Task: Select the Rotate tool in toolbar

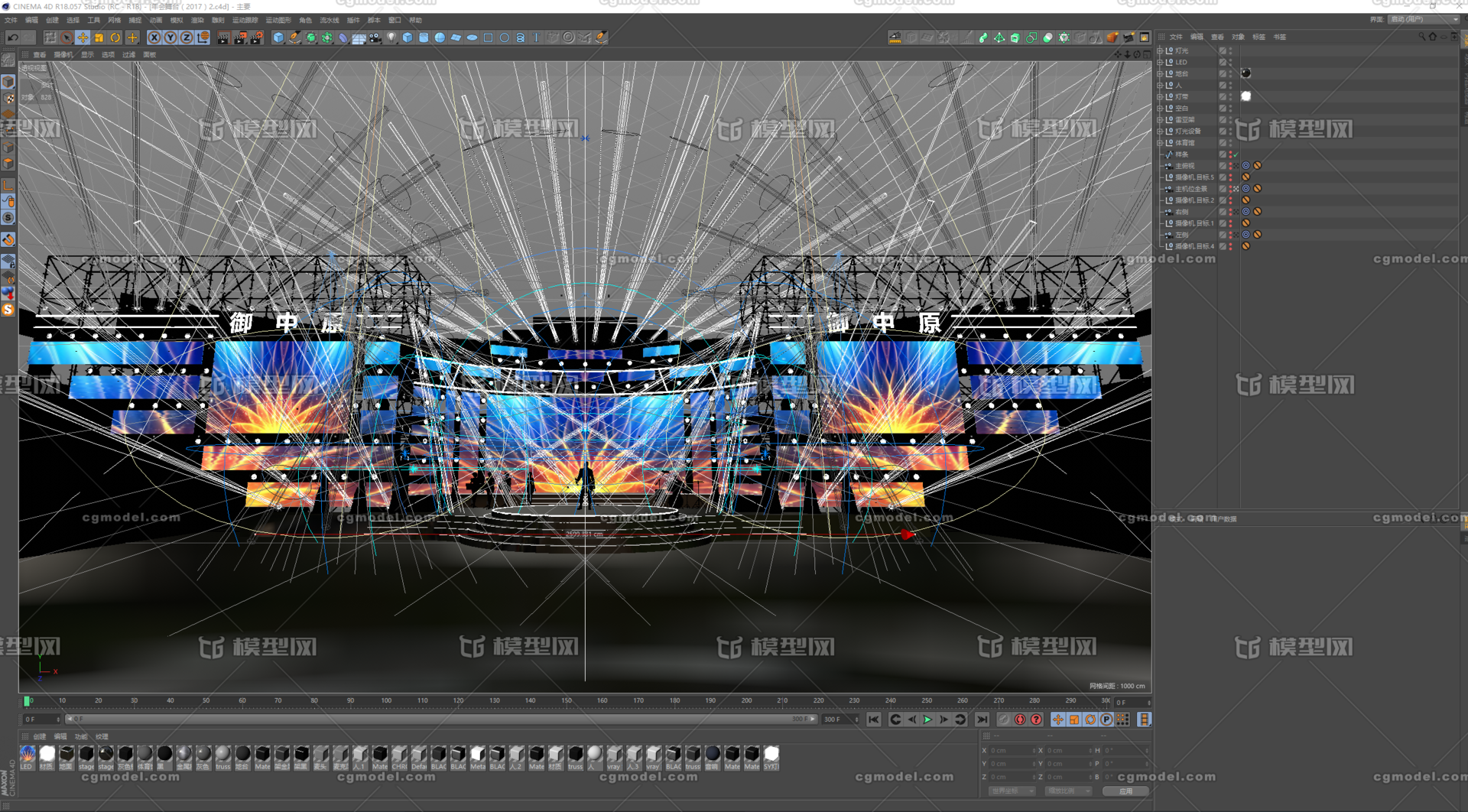Action: coord(115,37)
